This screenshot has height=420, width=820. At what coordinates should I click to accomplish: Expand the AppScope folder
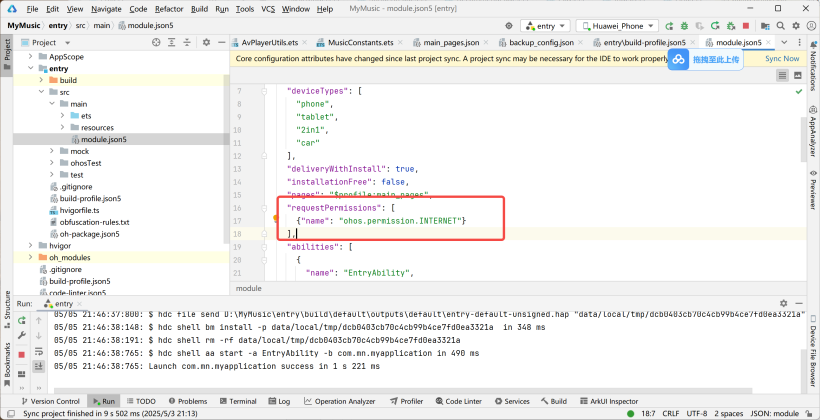point(30,56)
